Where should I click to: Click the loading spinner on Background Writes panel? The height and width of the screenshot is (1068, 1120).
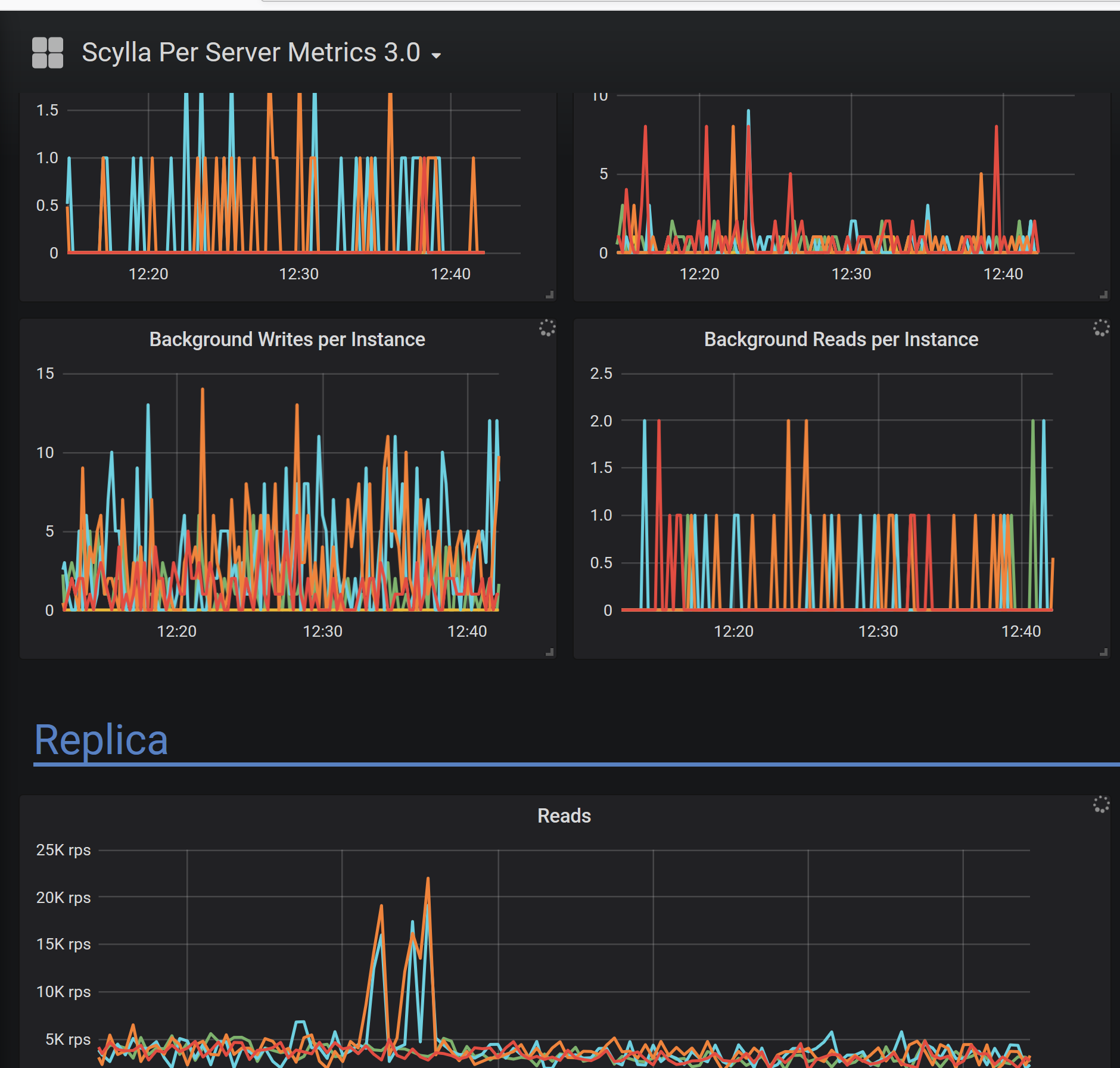click(x=547, y=328)
